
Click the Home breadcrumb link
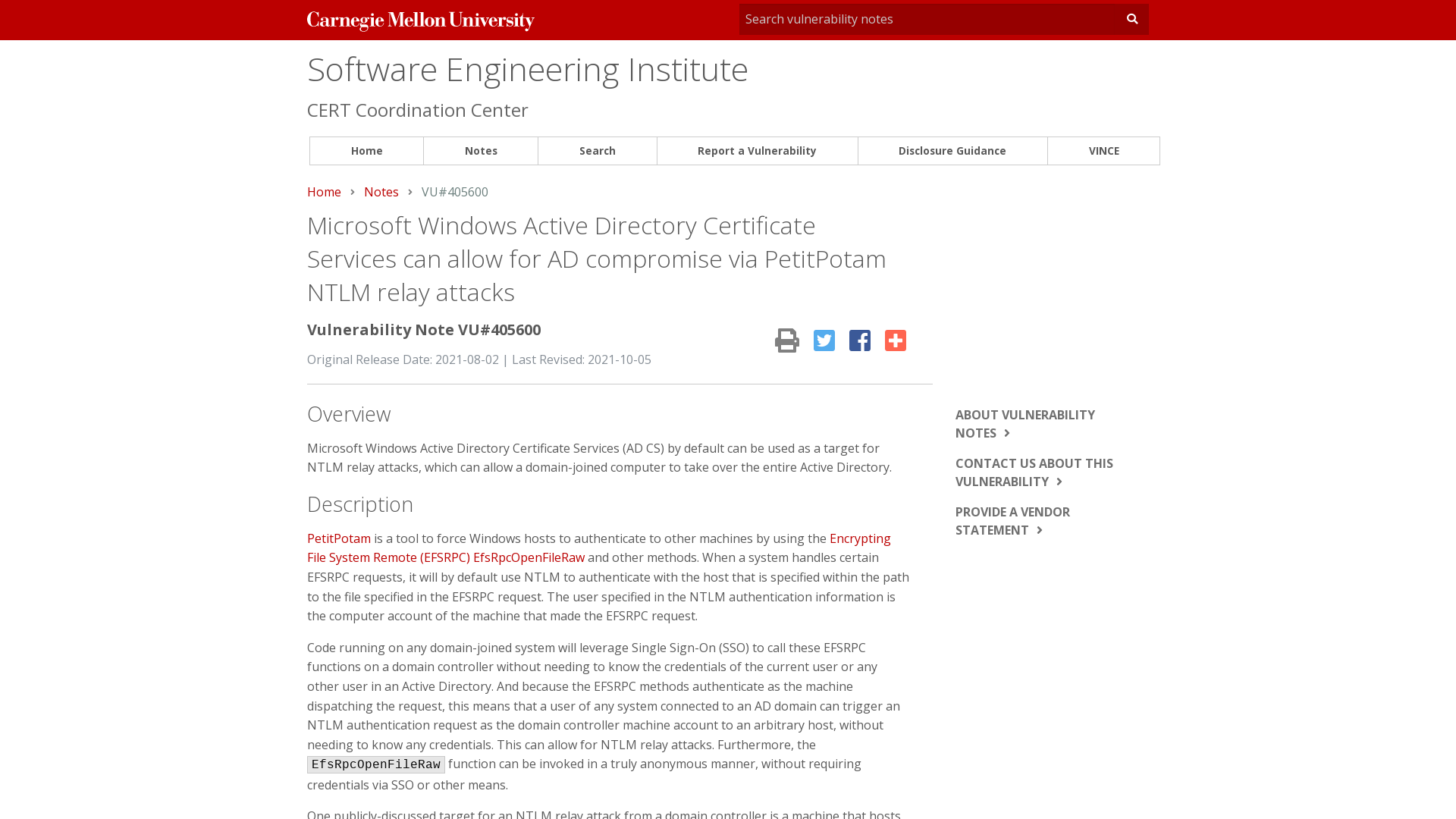click(324, 192)
